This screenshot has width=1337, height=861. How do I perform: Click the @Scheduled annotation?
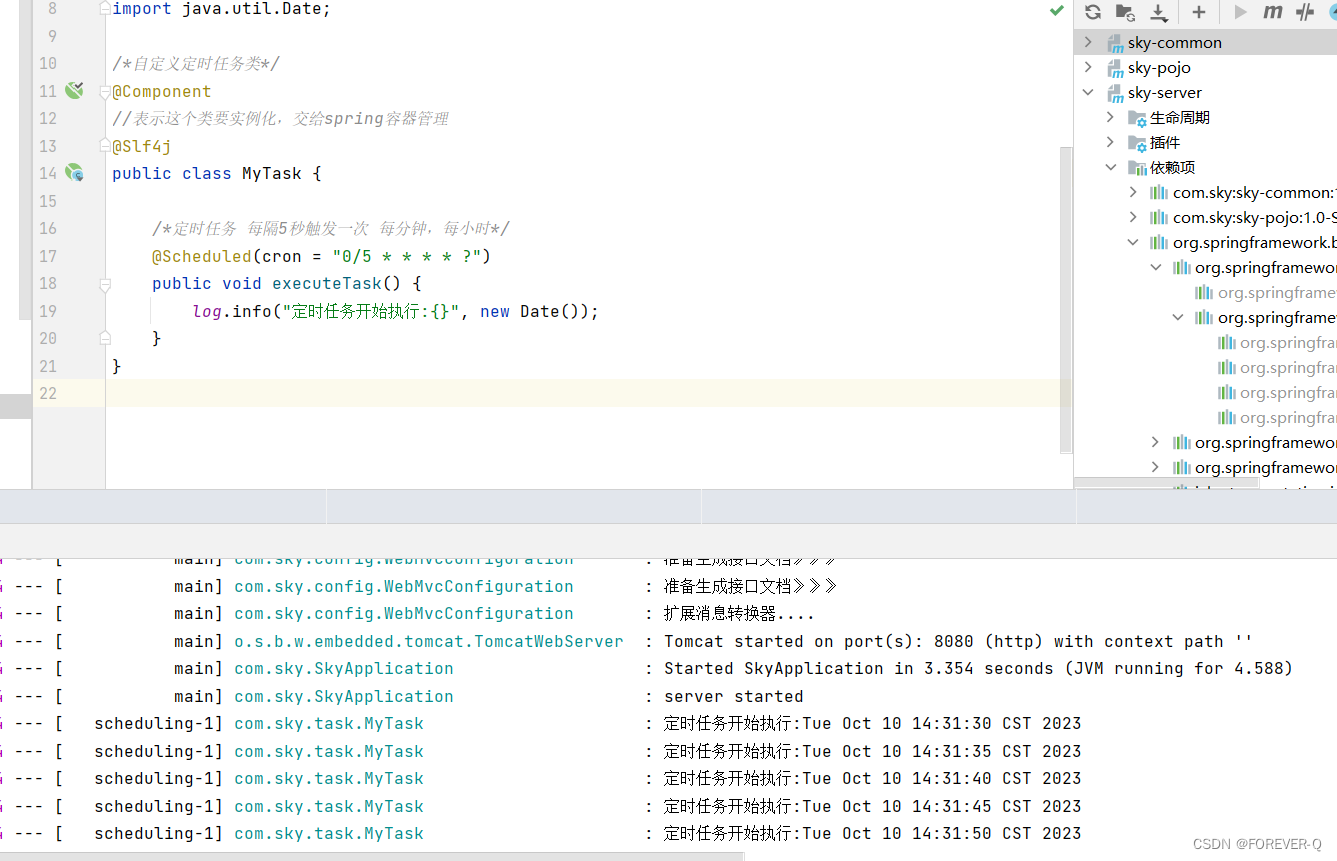(x=202, y=256)
